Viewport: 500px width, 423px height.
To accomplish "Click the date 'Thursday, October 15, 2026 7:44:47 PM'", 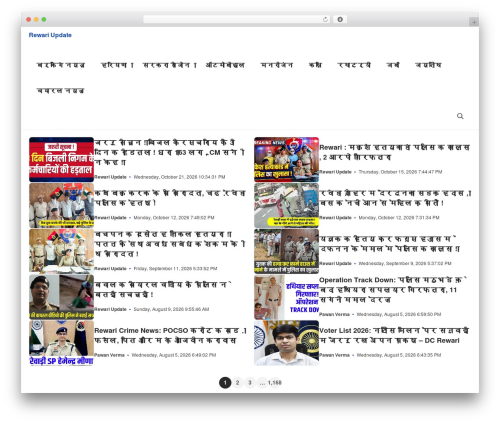I will pyautogui.click(x=400, y=172).
